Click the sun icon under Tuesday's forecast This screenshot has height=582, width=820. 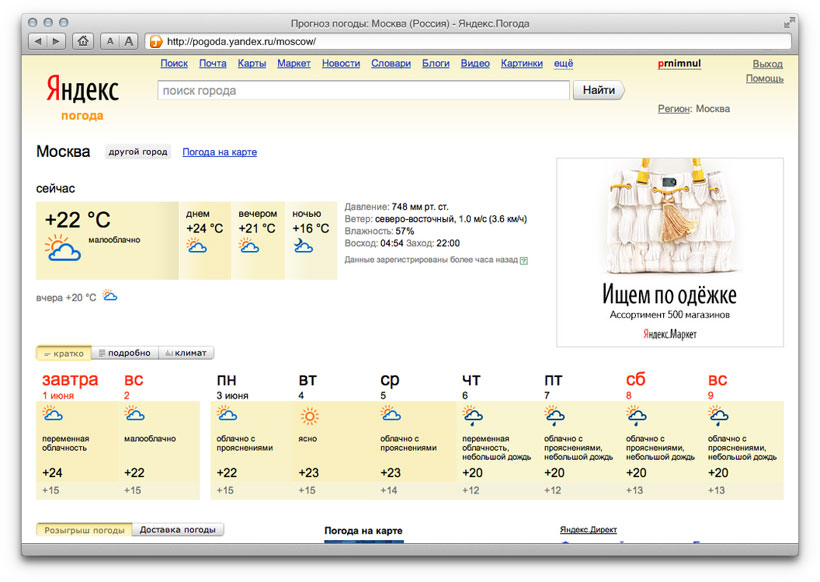312,414
